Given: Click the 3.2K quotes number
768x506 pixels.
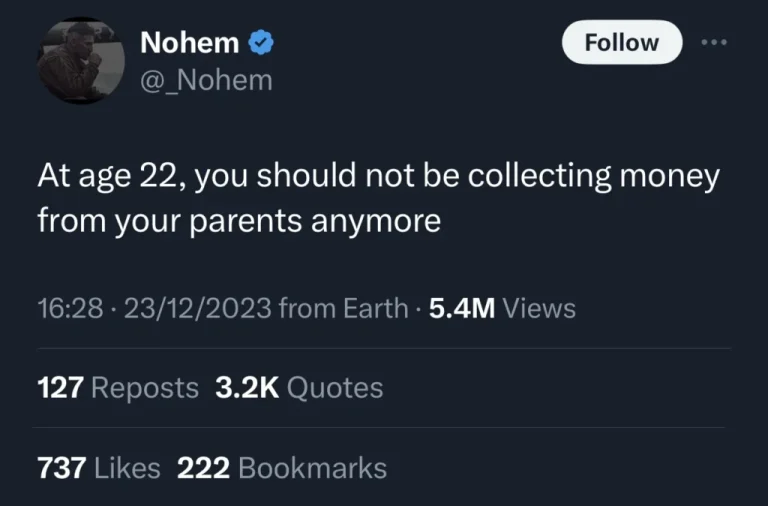Looking at the screenshot, I should [246, 388].
